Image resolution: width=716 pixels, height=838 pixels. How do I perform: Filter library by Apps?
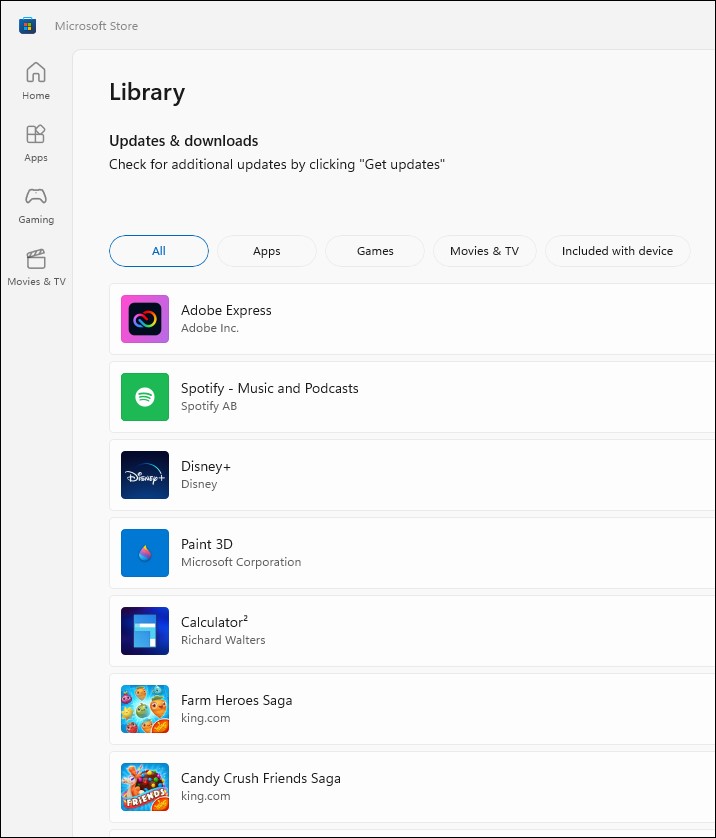coord(267,251)
